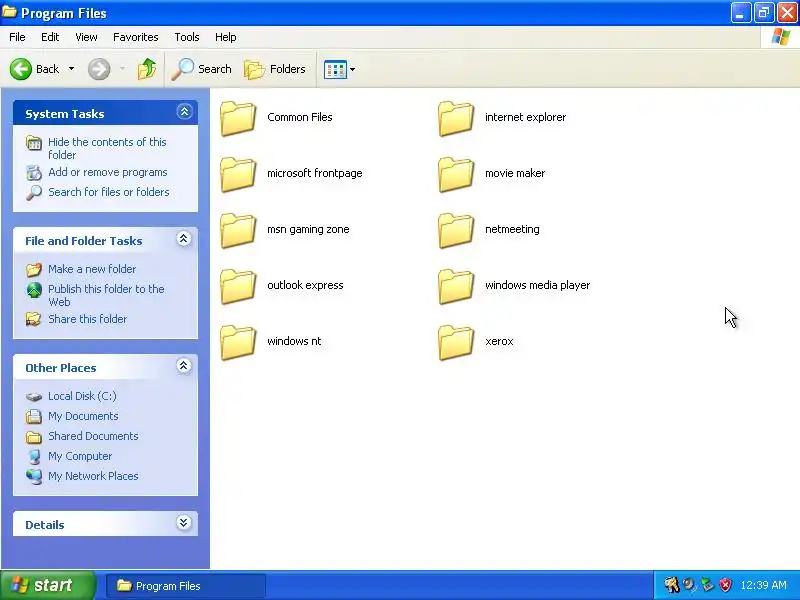Click the keys tray icon near the clock
This screenshot has height=600, width=800.
671,585
